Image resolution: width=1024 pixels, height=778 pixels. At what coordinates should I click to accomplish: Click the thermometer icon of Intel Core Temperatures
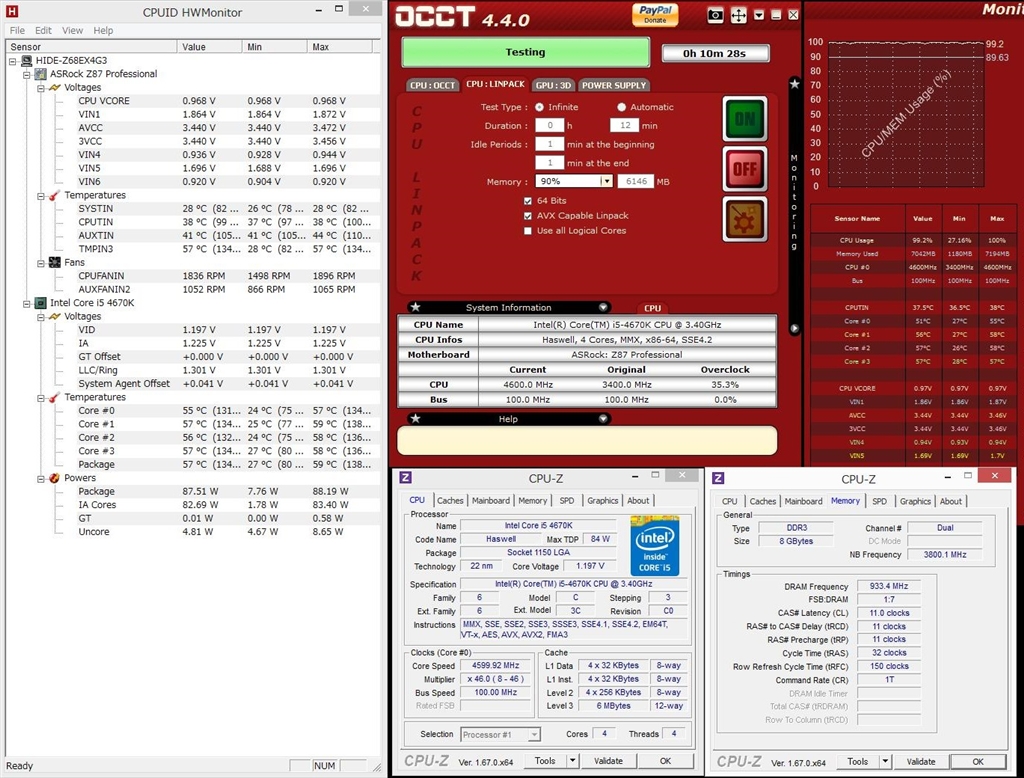click(55, 397)
